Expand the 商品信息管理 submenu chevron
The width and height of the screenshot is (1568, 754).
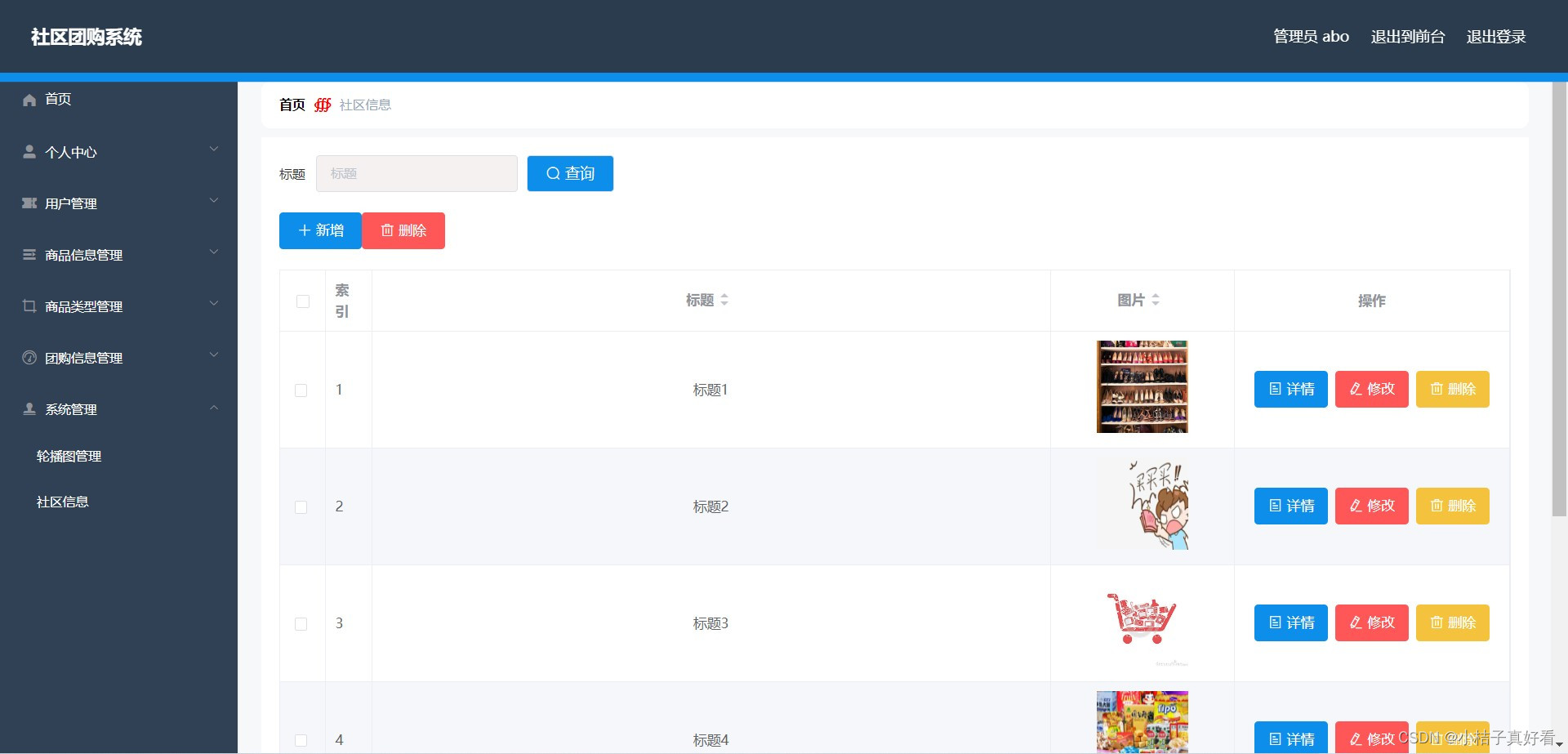click(214, 252)
